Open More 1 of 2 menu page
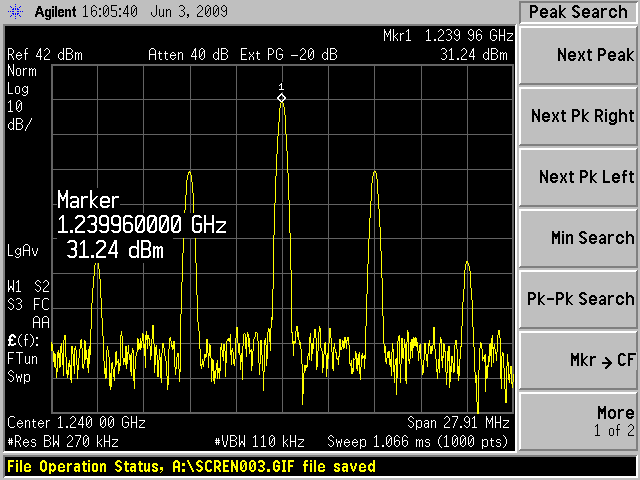 580,421
